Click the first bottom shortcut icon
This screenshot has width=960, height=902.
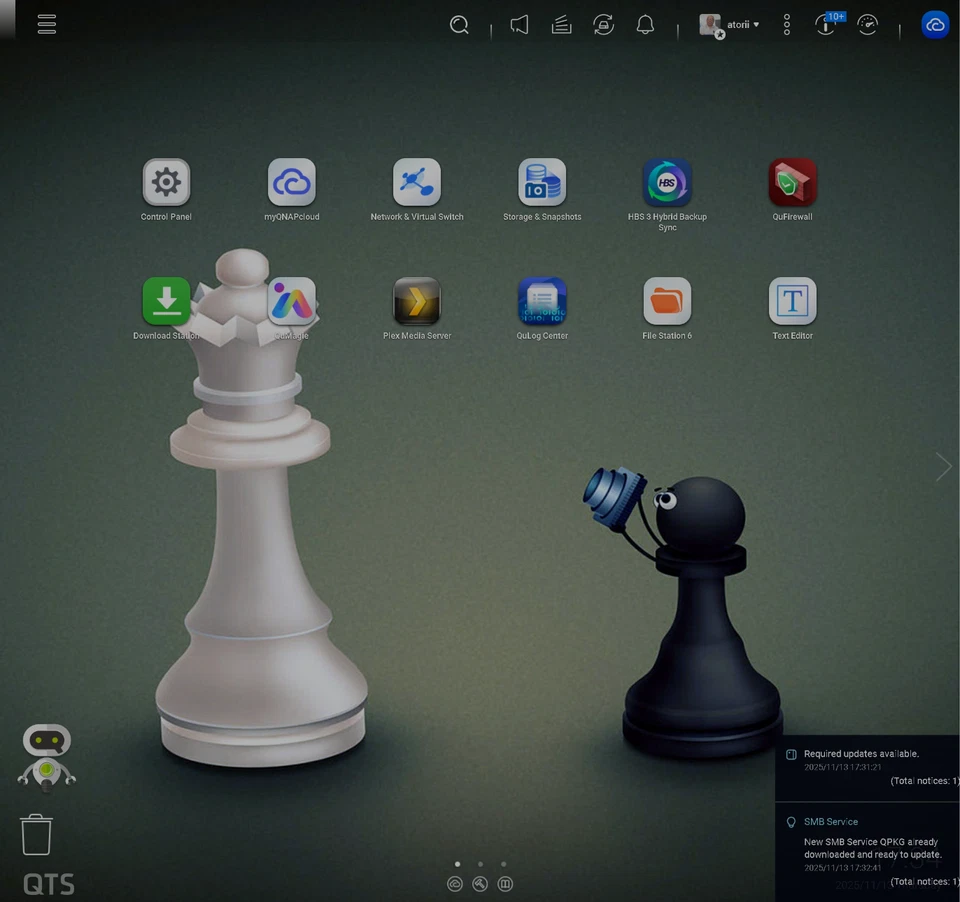pyautogui.click(x=455, y=884)
